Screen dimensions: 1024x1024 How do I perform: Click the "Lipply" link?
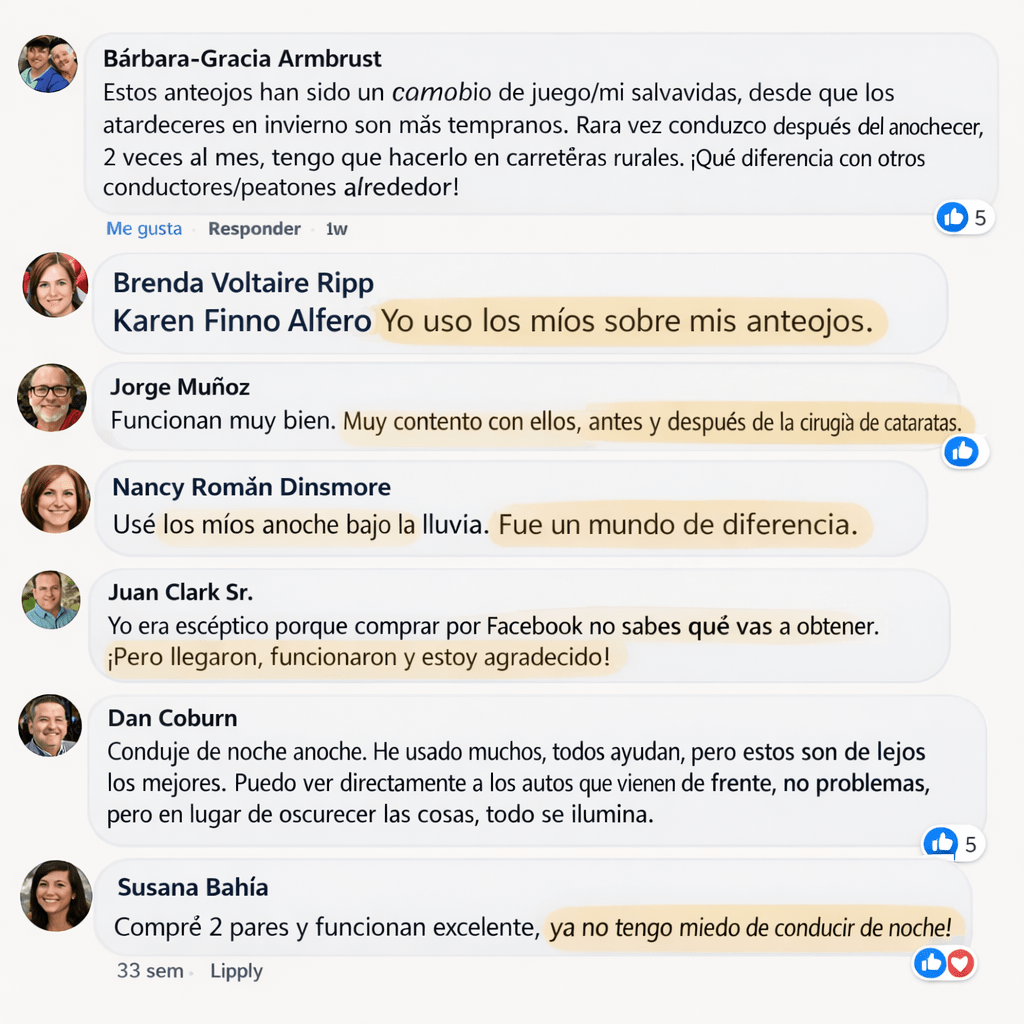236,971
